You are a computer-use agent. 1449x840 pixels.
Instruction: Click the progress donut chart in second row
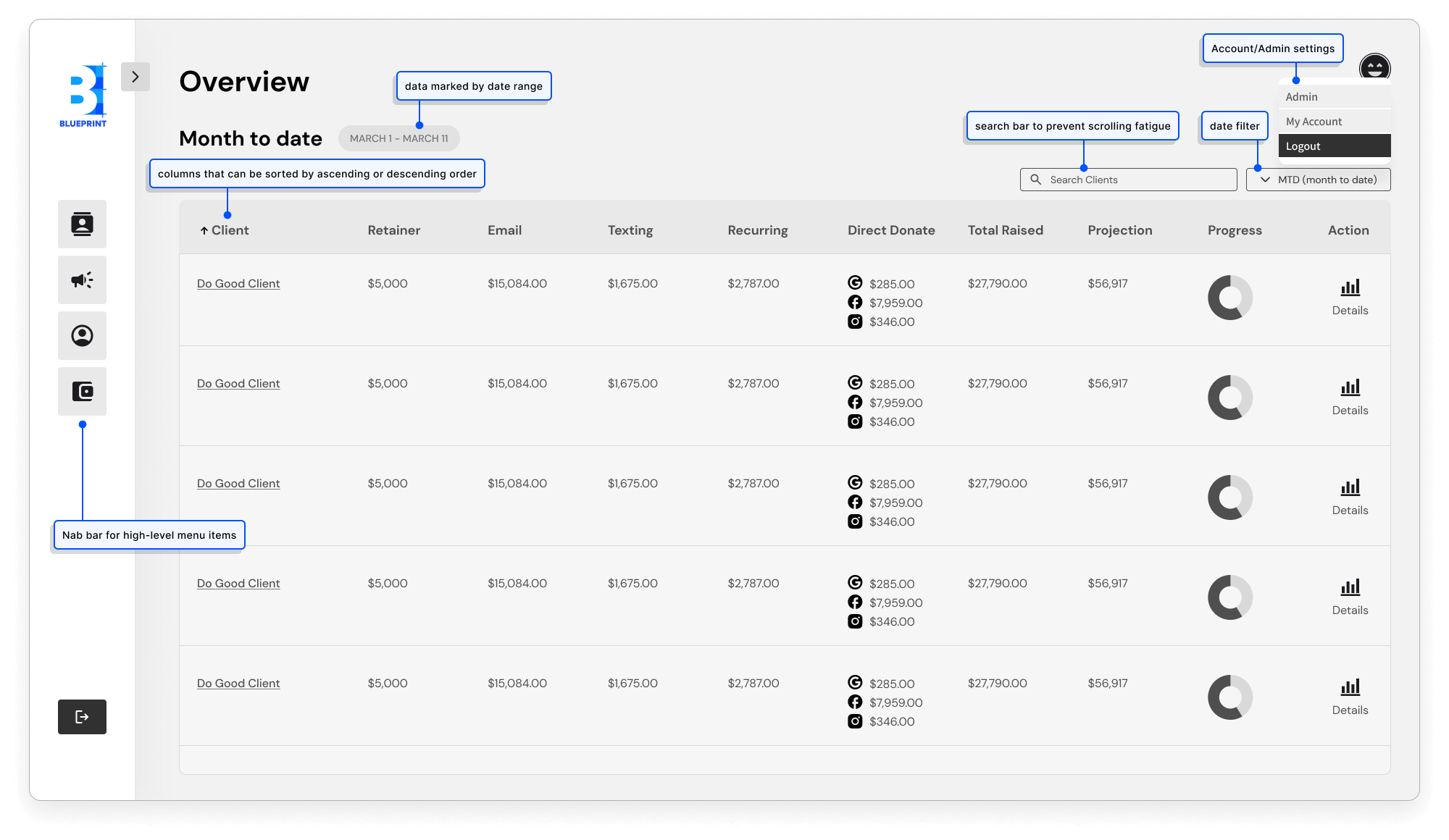[x=1229, y=398]
